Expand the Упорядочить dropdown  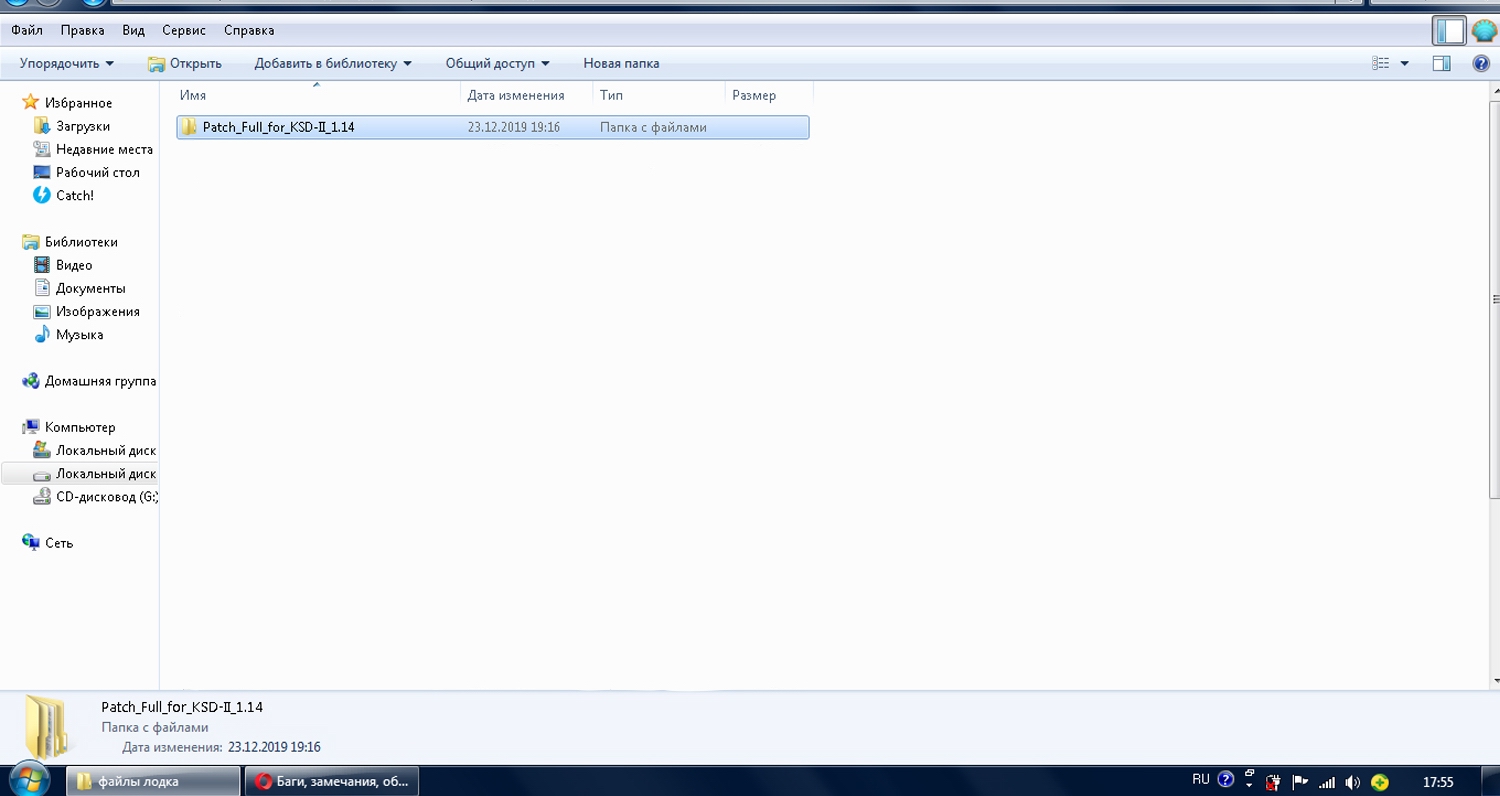[x=66, y=63]
